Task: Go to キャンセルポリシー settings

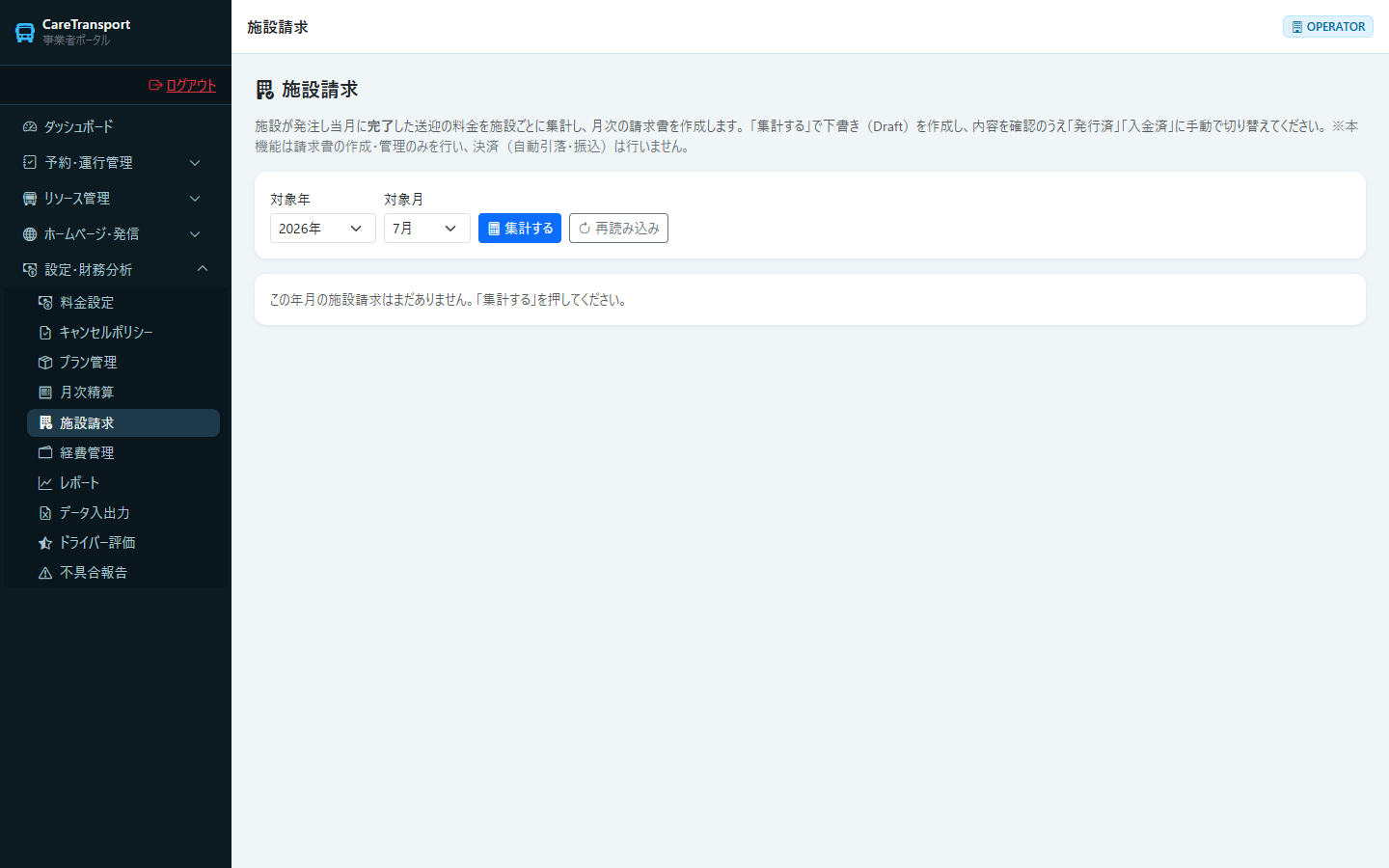Action: coord(123,332)
